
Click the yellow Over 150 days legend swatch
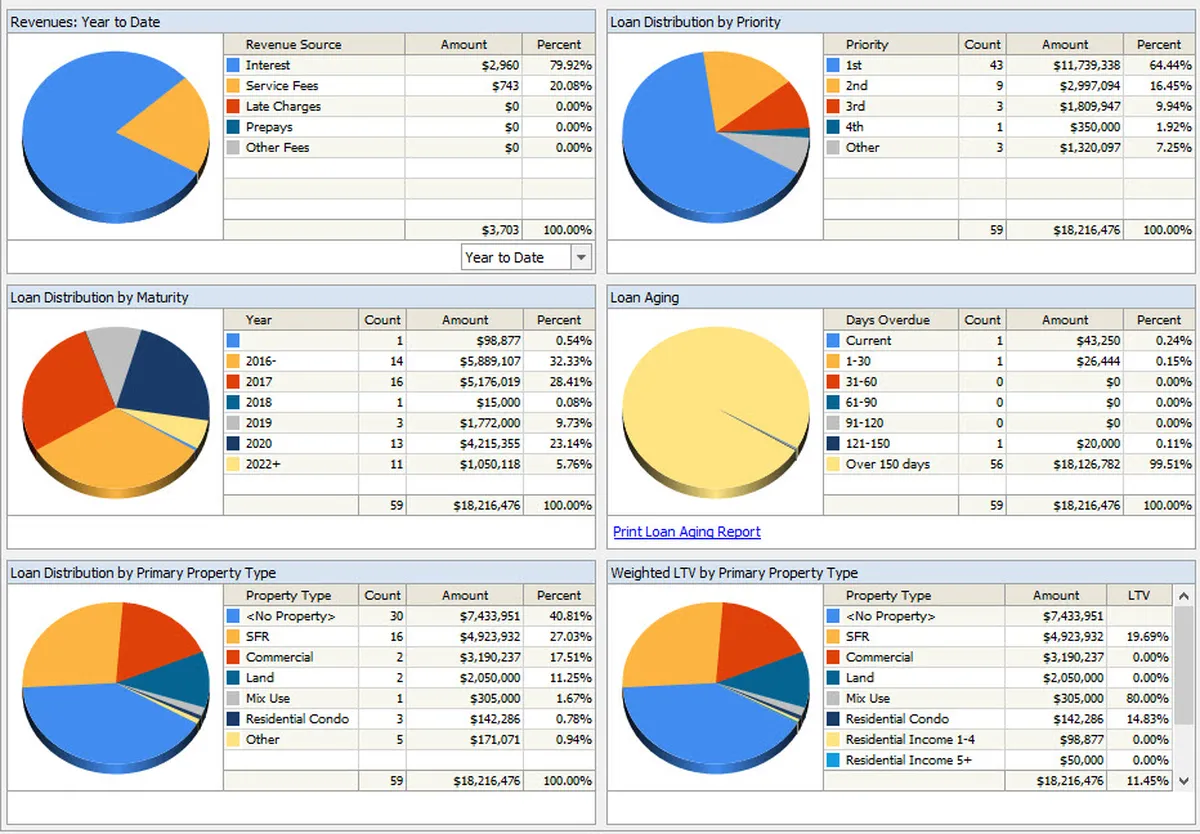click(x=833, y=464)
